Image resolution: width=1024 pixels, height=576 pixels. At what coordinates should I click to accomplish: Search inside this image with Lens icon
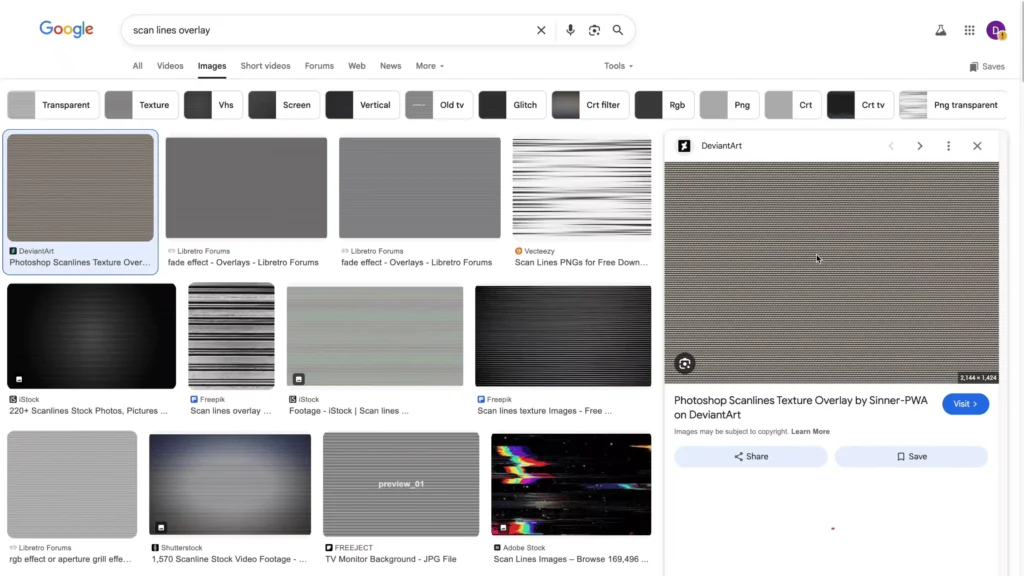coord(684,363)
